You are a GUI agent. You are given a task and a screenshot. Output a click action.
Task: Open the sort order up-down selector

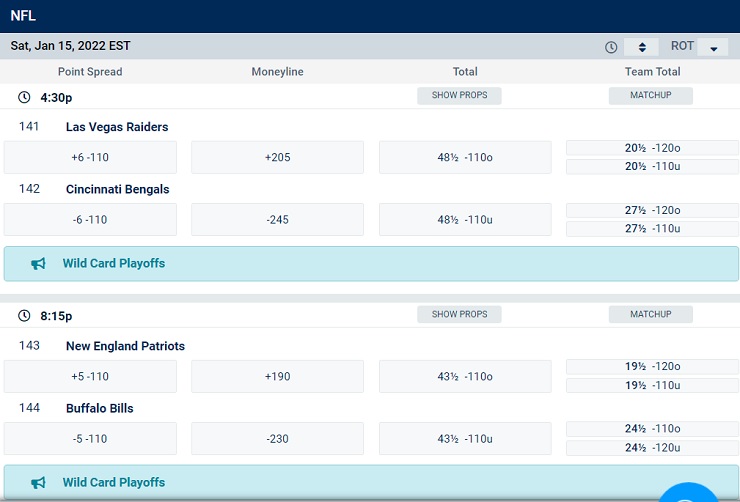[641, 47]
